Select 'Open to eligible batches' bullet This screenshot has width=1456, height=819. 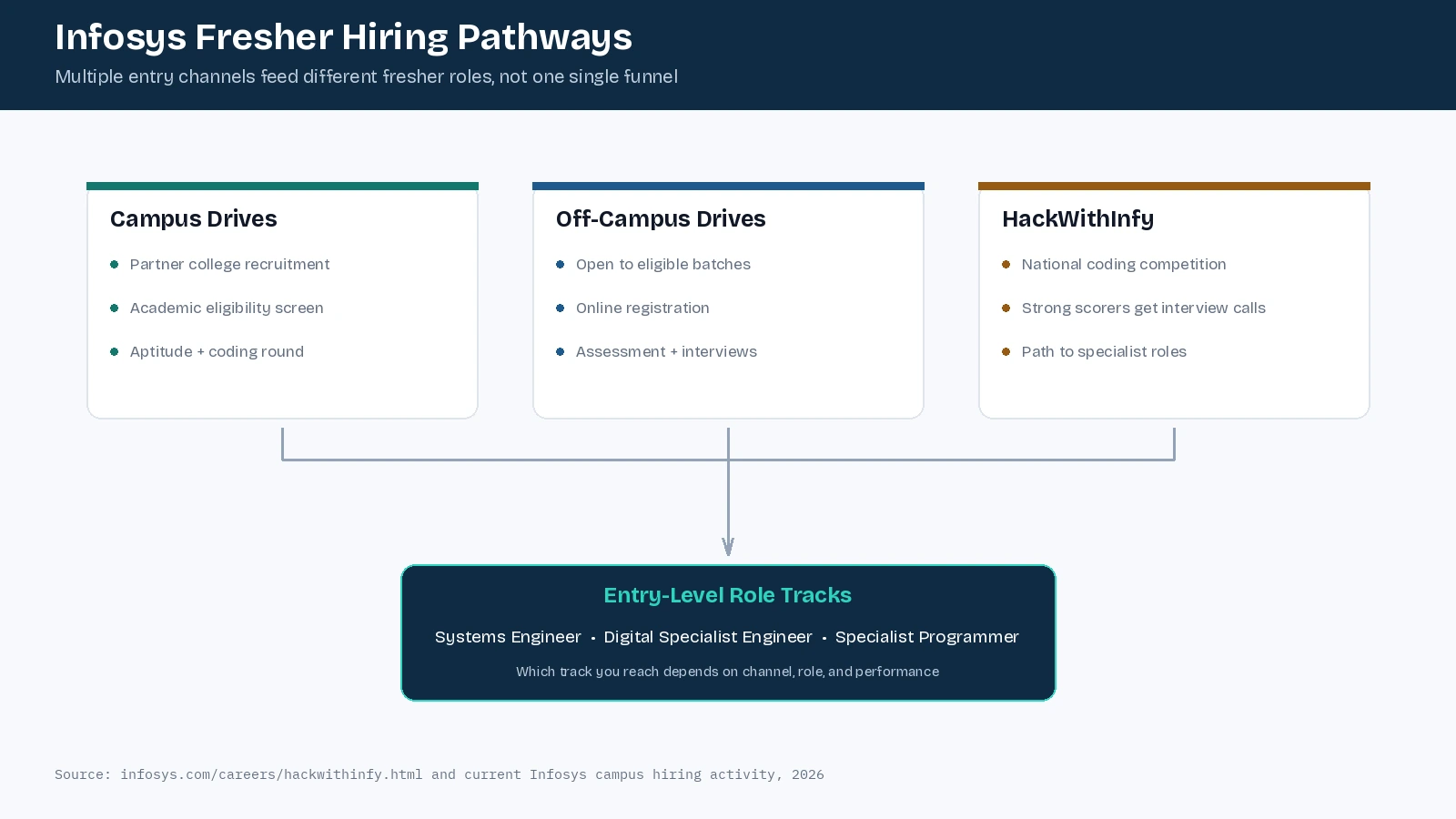coord(662,264)
